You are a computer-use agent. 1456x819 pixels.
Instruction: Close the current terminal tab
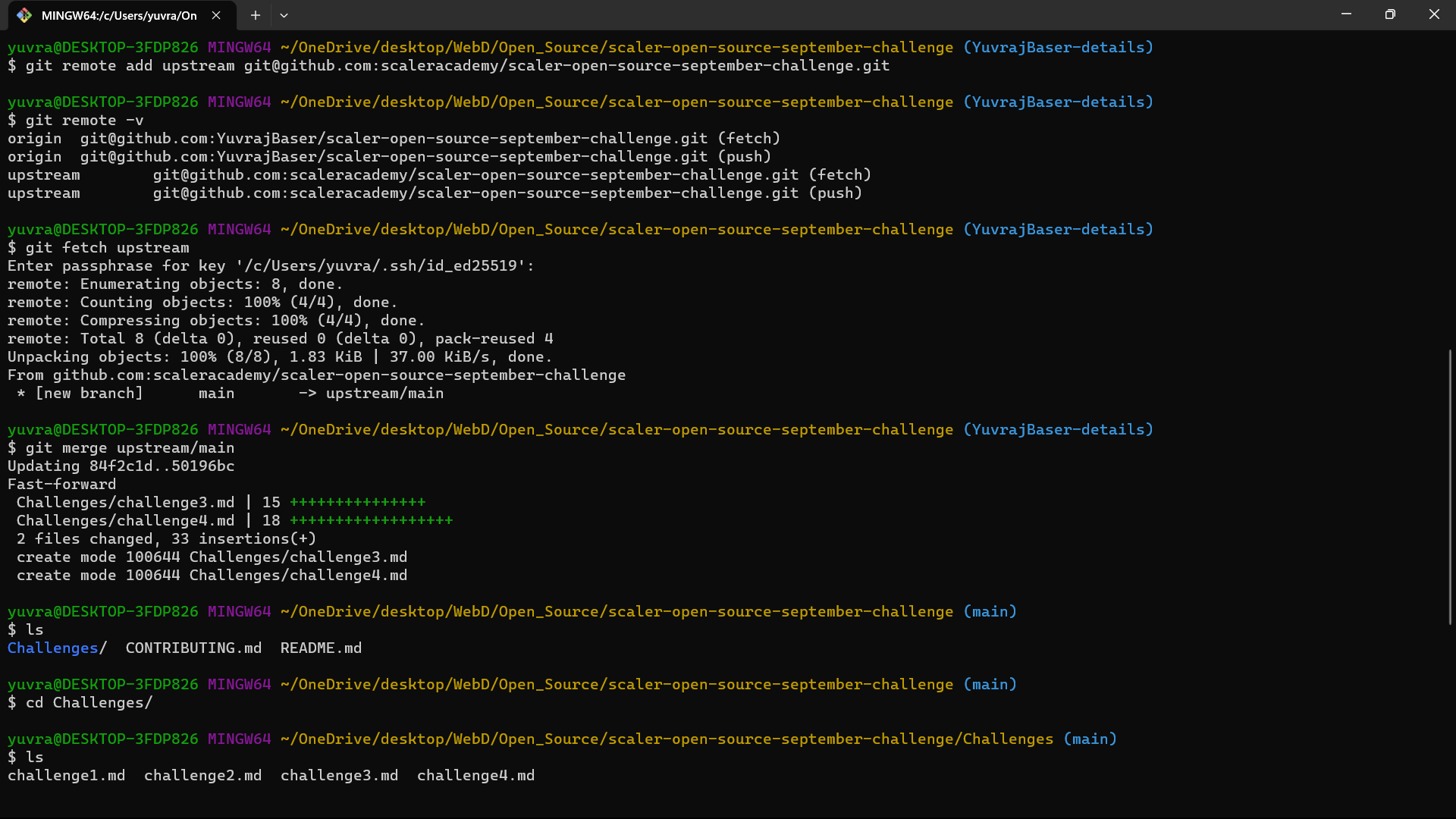[216, 14]
